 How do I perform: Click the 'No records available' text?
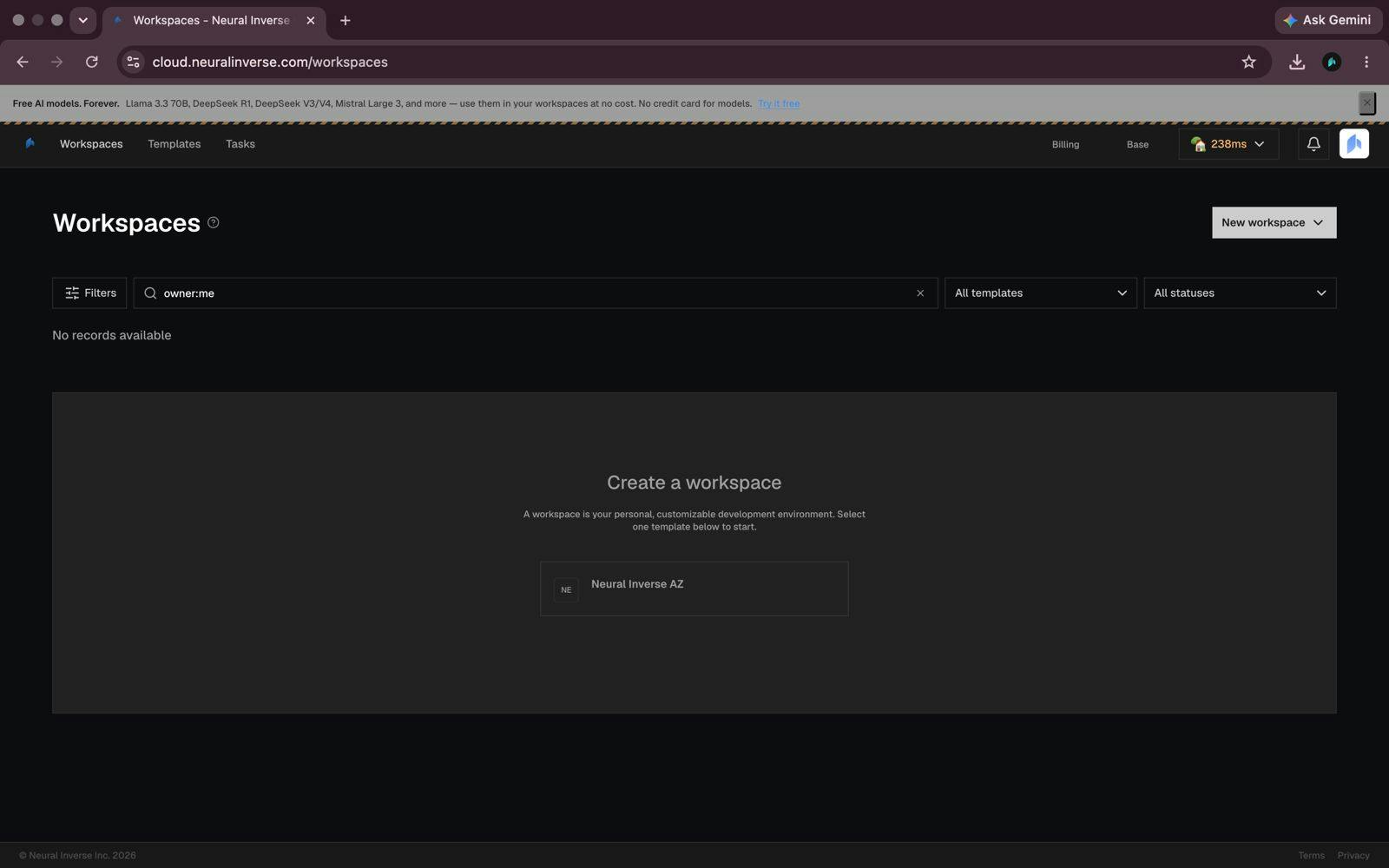(112, 335)
